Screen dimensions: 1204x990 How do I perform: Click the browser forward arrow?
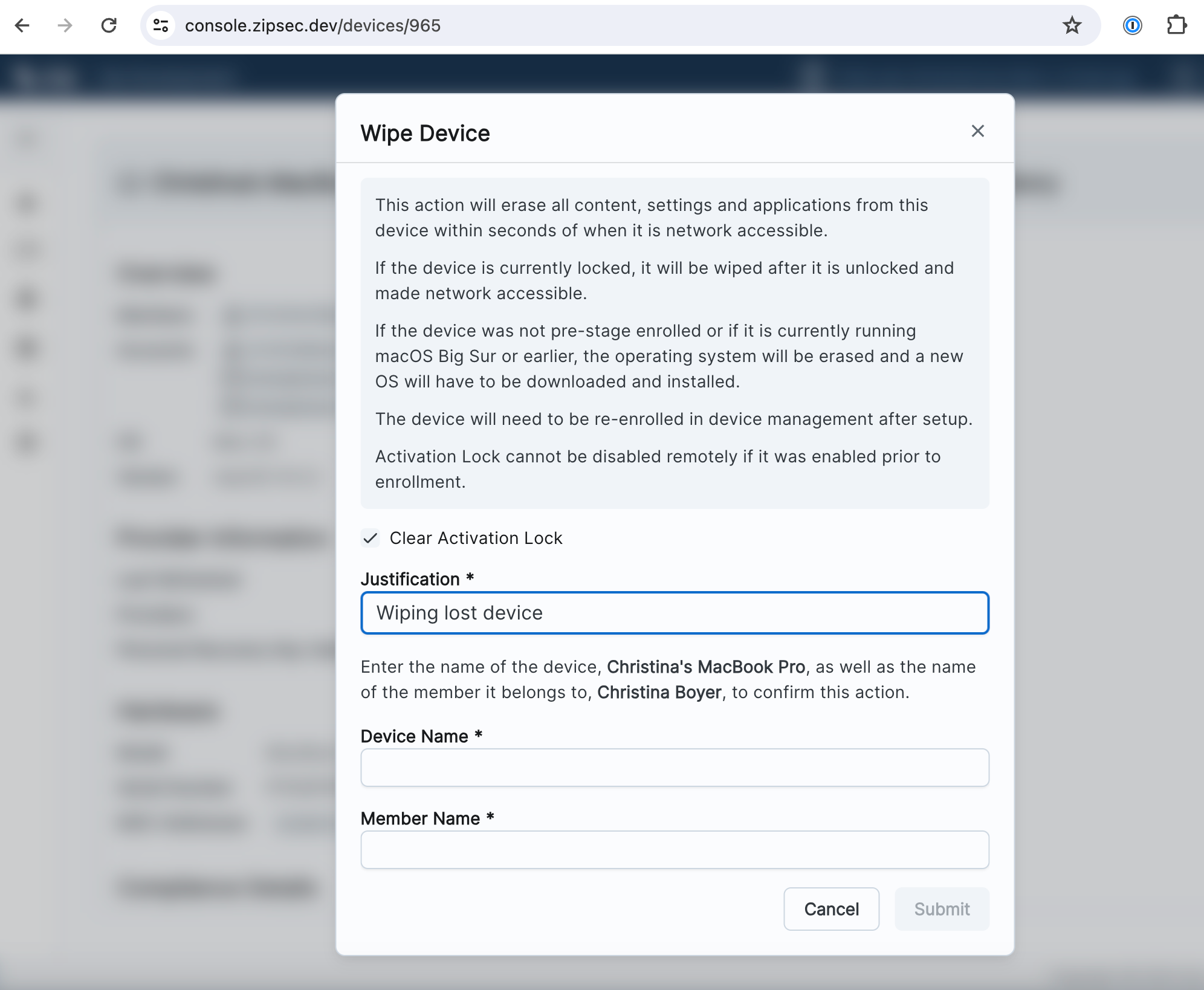click(65, 25)
